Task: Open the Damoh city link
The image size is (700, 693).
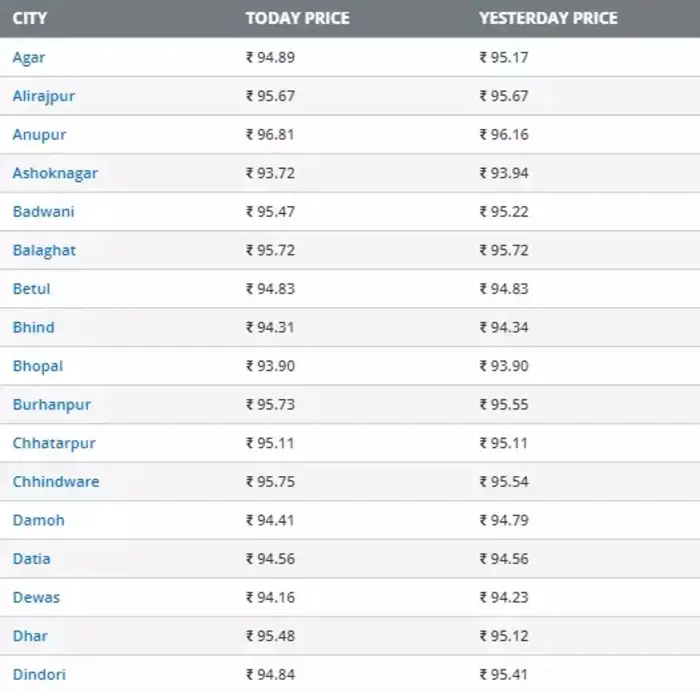Action: point(39,520)
